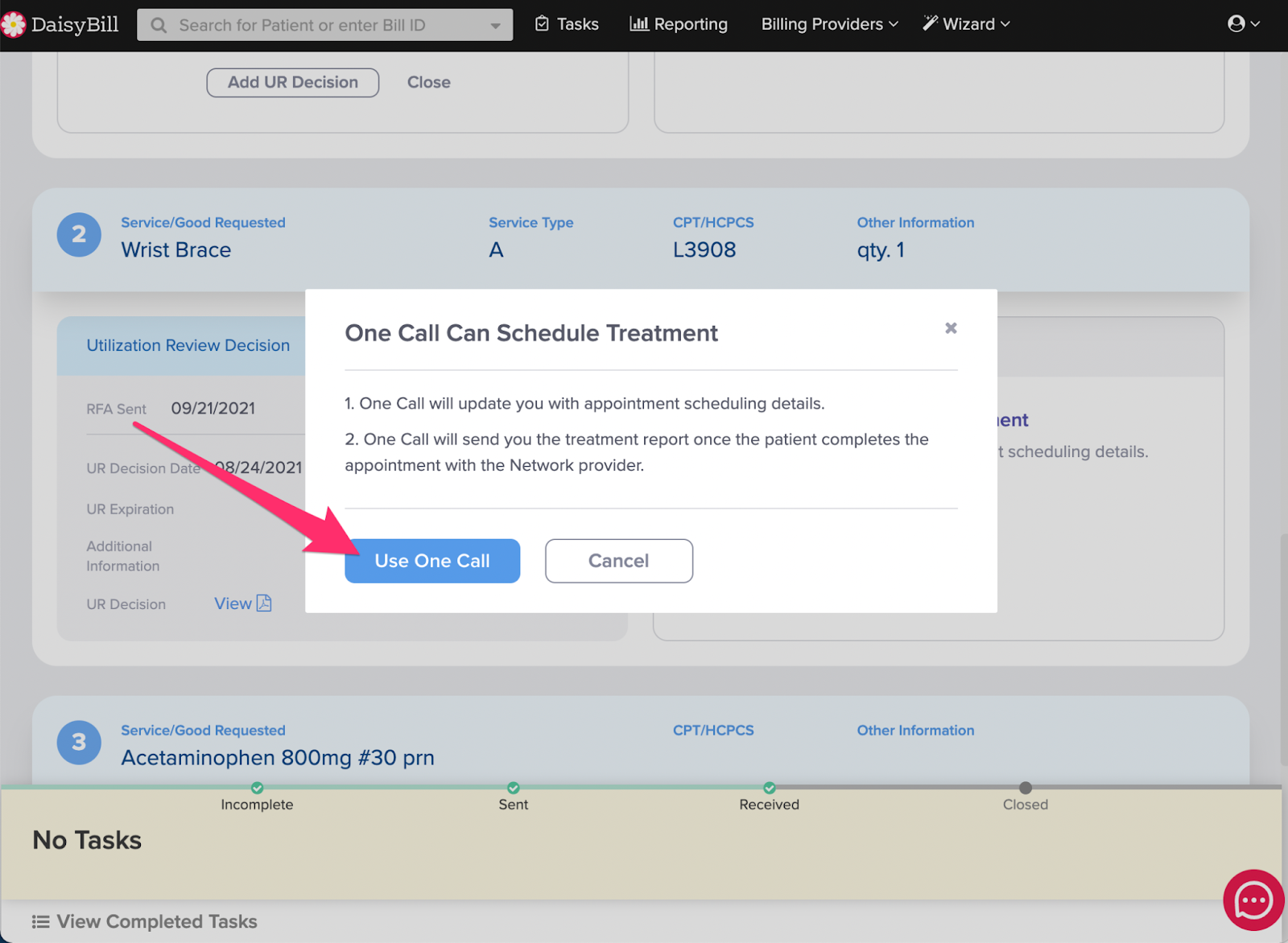This screenshot has width=1288, height=943.
Task: Click the No Tasks heading
Action: 87,840
